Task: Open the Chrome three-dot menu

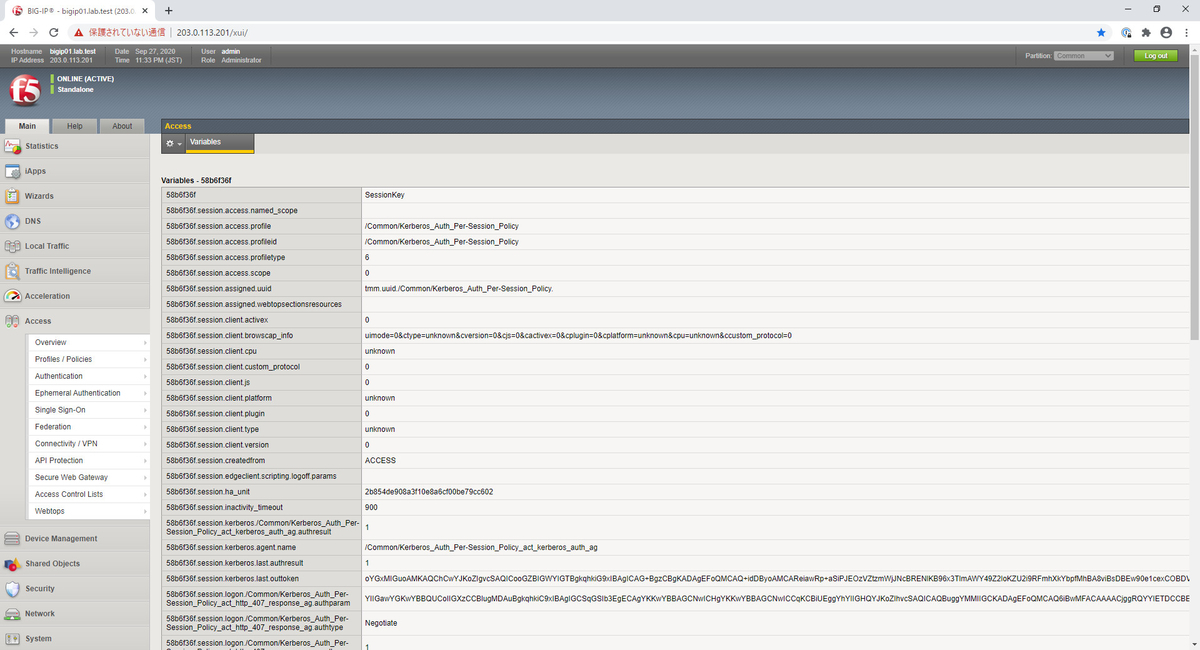Action: point(1186,32)
